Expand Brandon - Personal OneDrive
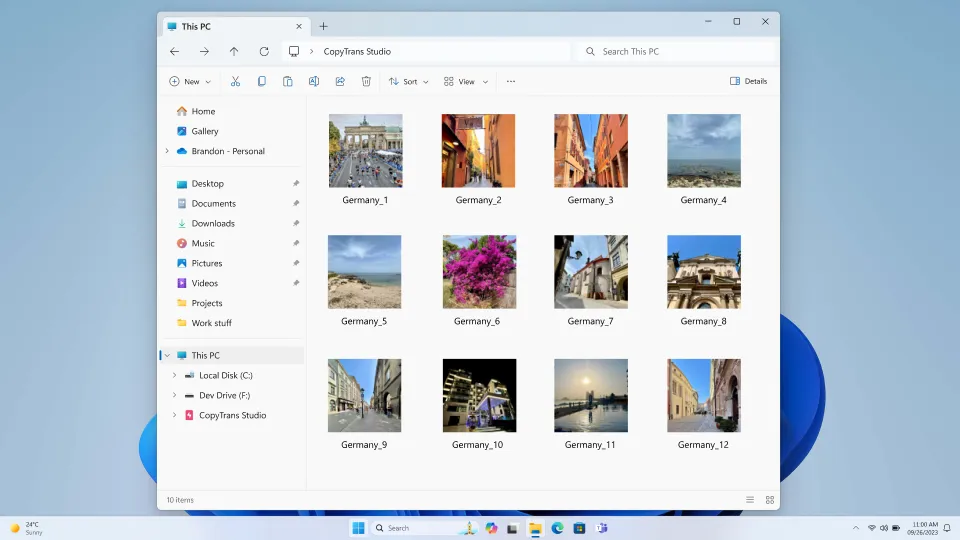This screenshot has height=540, width=960. (167, 151)
